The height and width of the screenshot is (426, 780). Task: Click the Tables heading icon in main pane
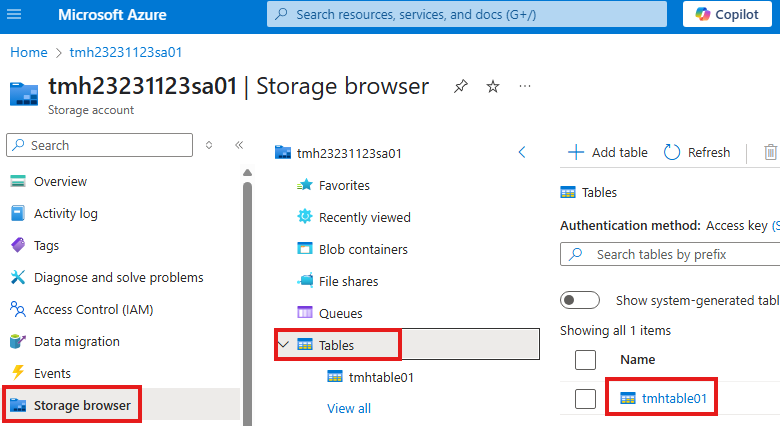click(568, 193)
